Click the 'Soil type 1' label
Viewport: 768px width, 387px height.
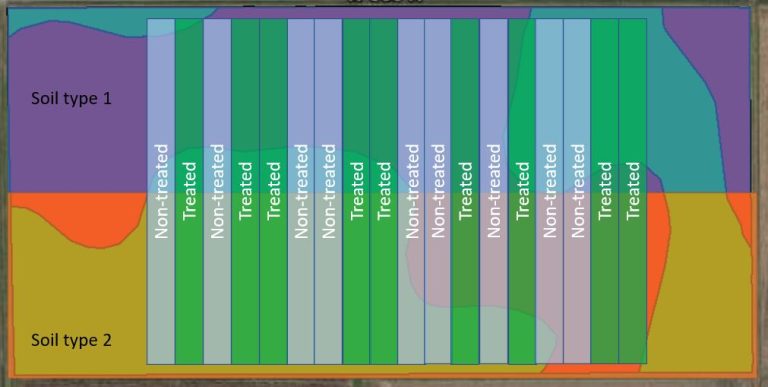pyautogui.click(x=72, y=98)
